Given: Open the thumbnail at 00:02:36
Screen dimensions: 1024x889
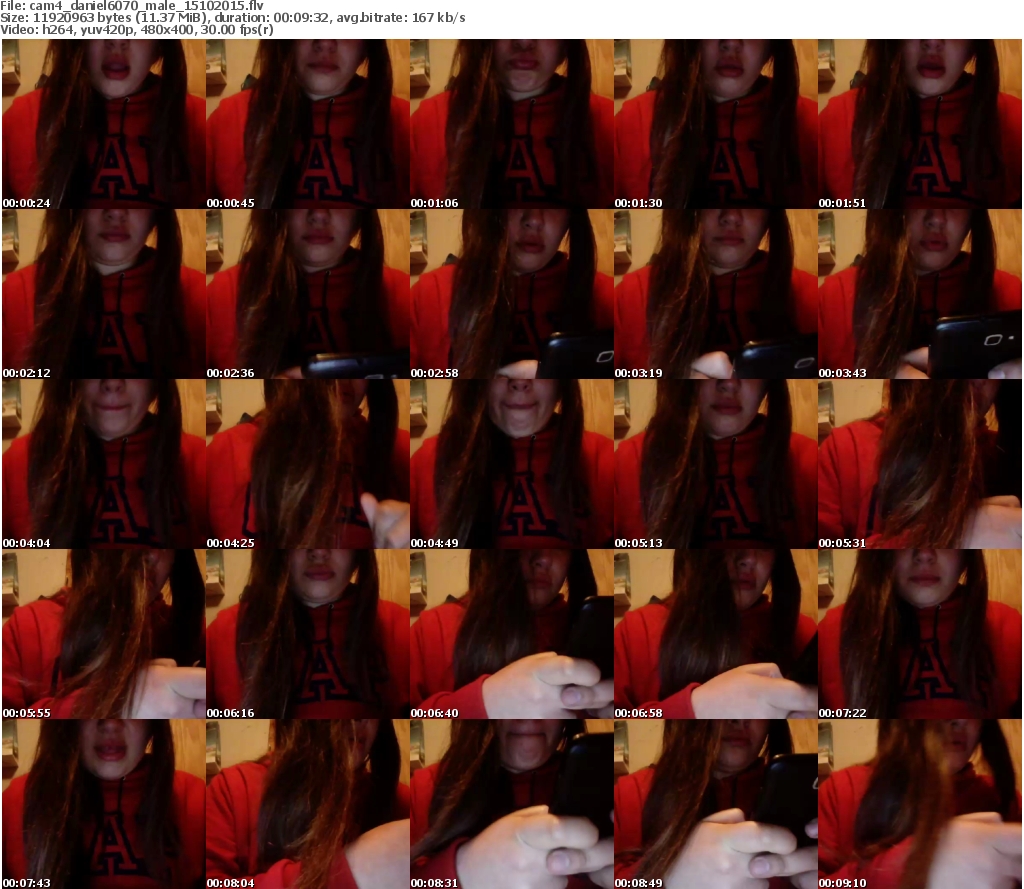Looking at the screenshot, I should [x=308, y=294].
